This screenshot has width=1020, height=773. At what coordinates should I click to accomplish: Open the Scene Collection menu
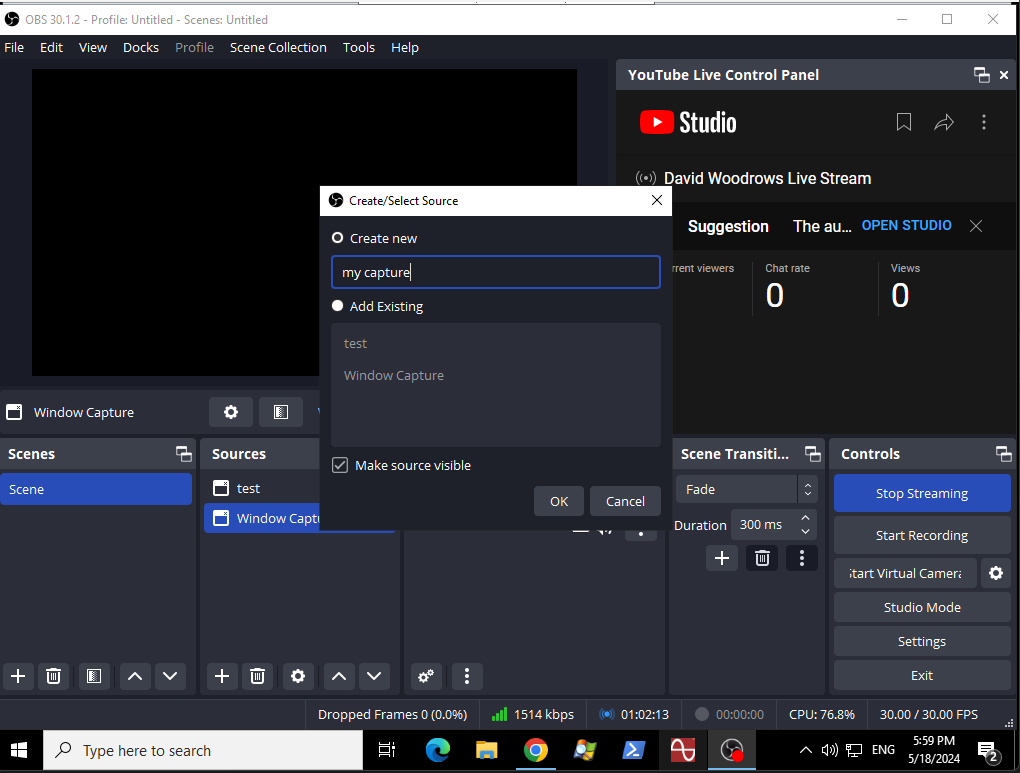pyautogui.click(x=278, y=47)
